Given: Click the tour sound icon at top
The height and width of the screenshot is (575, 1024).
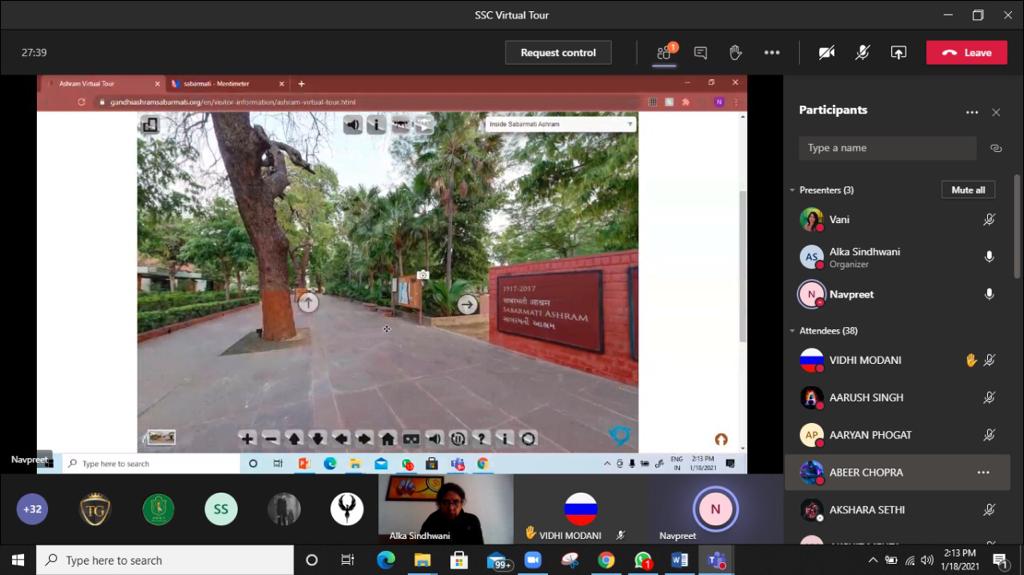Looking at the screenshot, I should click(x=353, y=124).
